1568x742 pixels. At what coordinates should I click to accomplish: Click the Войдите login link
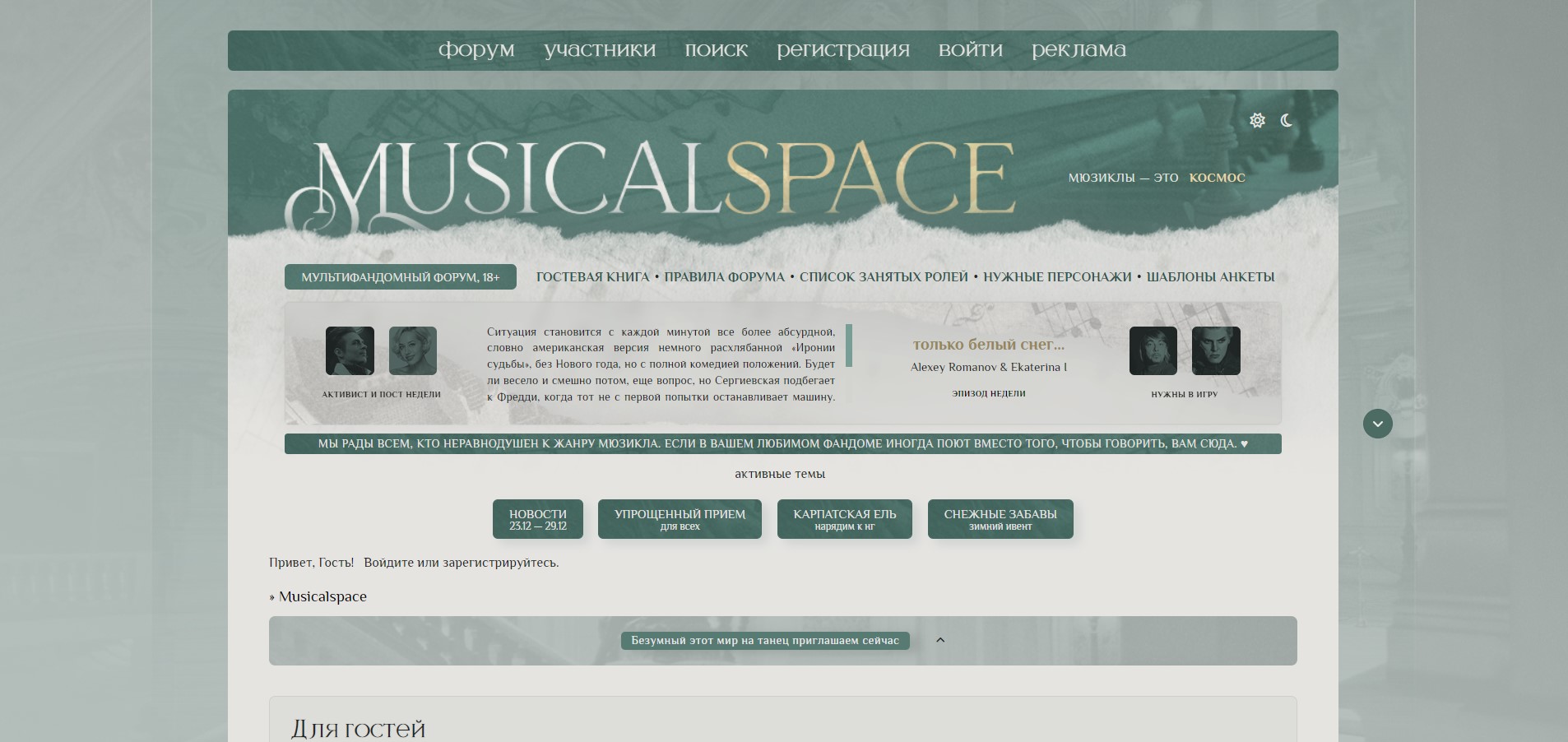point(388,563)
